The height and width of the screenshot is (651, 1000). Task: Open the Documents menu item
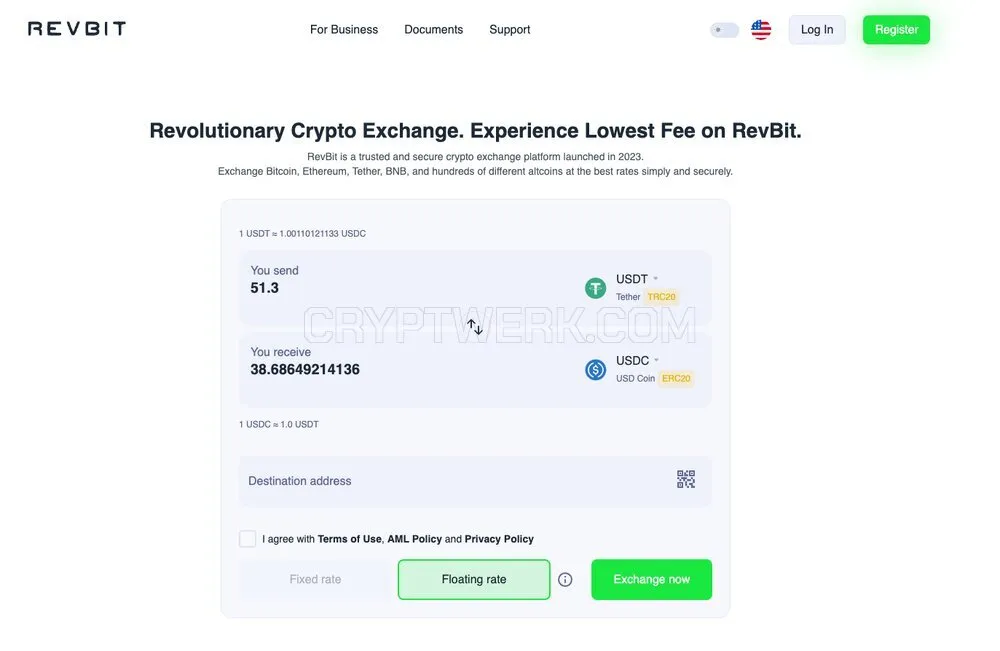pos(434,30)
